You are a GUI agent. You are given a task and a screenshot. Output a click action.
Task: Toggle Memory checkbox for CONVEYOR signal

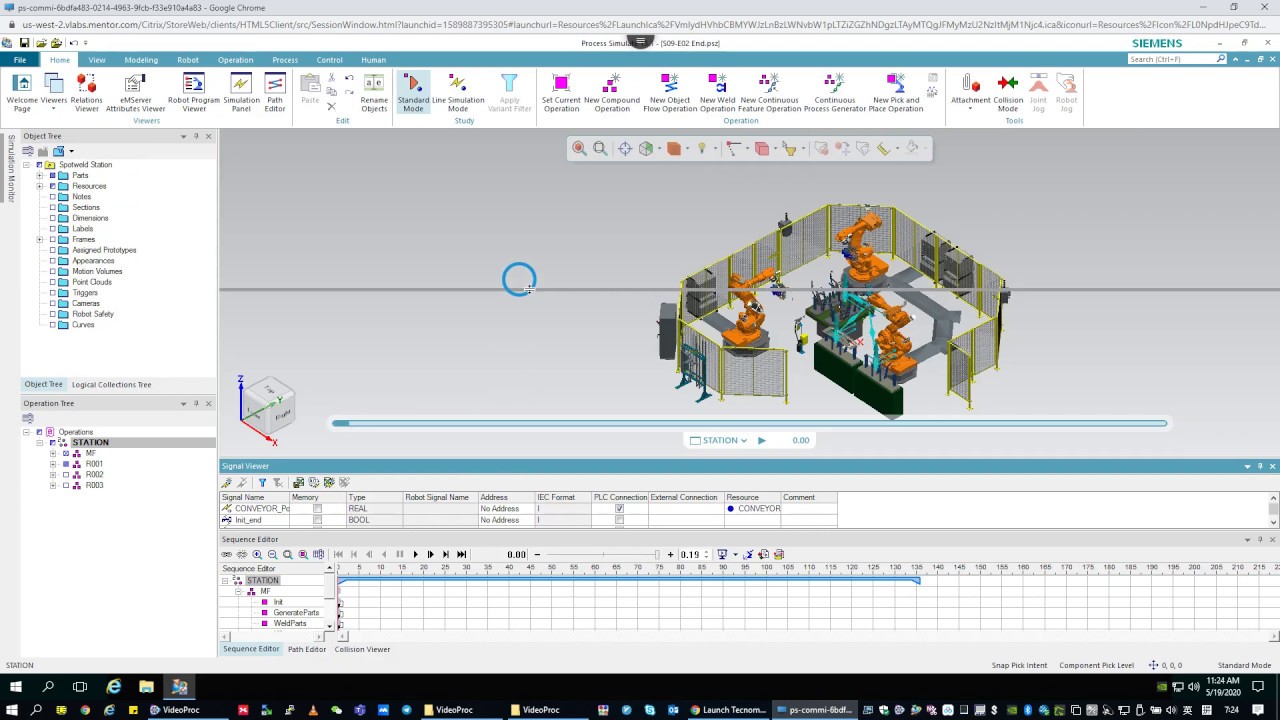click(318, 509)
